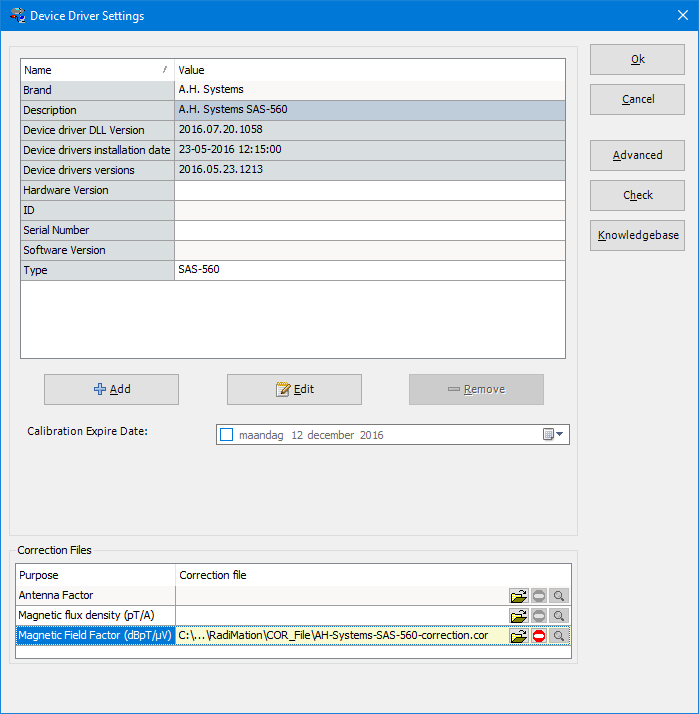The width and height of the screenshot is (699, 714).
Task: Click the Check button
Action: pyautogui.click(x=637, y=195)
